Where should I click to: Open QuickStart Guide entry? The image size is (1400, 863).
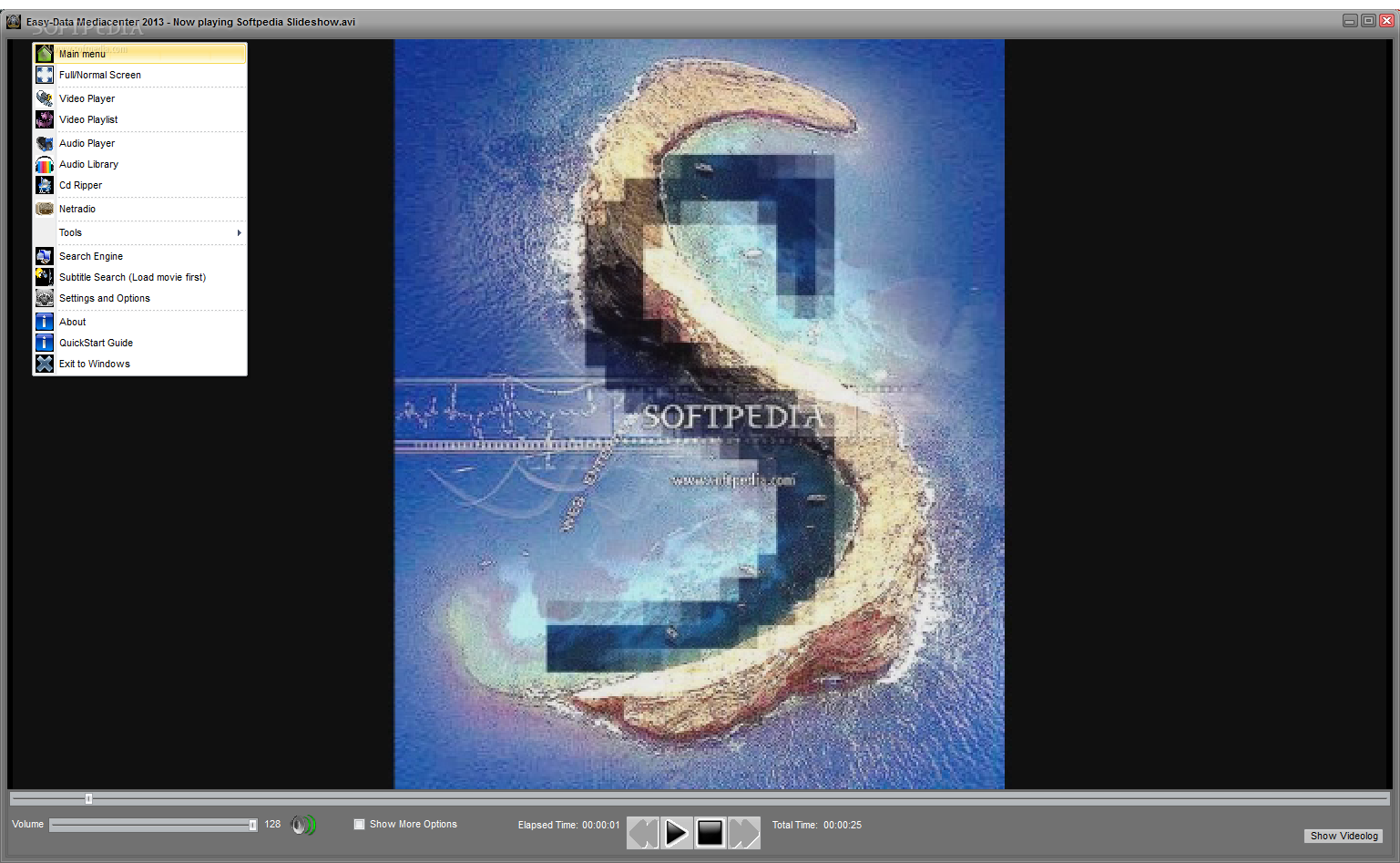(140, 343)
